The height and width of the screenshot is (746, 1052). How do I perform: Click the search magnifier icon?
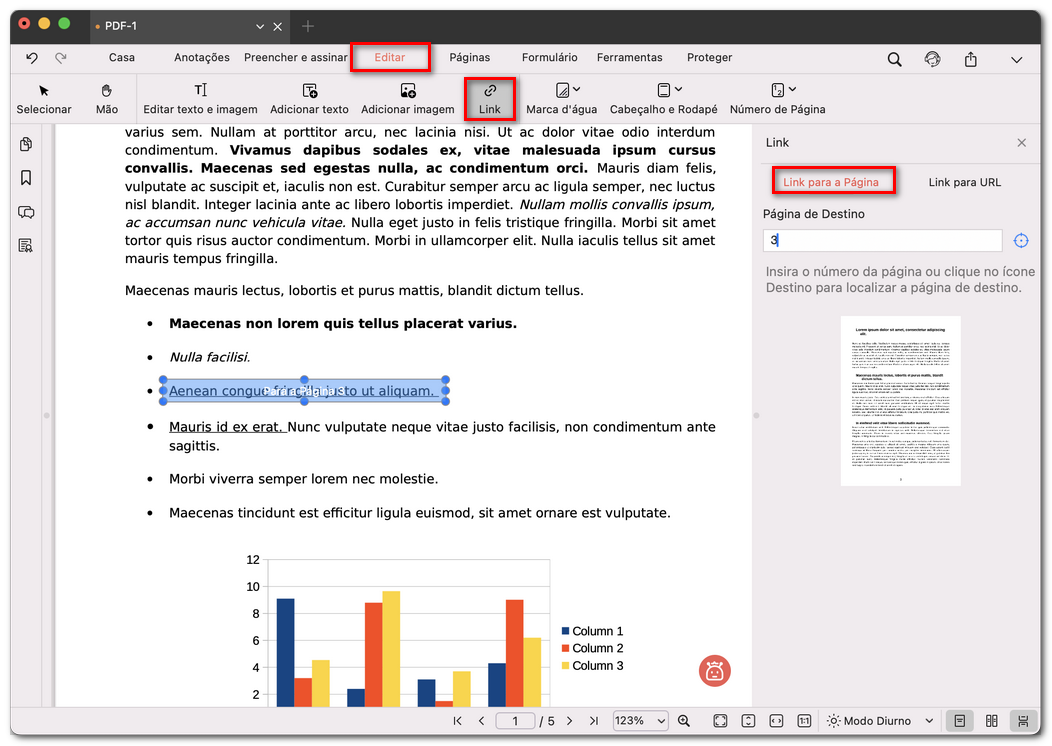point(895,59)
